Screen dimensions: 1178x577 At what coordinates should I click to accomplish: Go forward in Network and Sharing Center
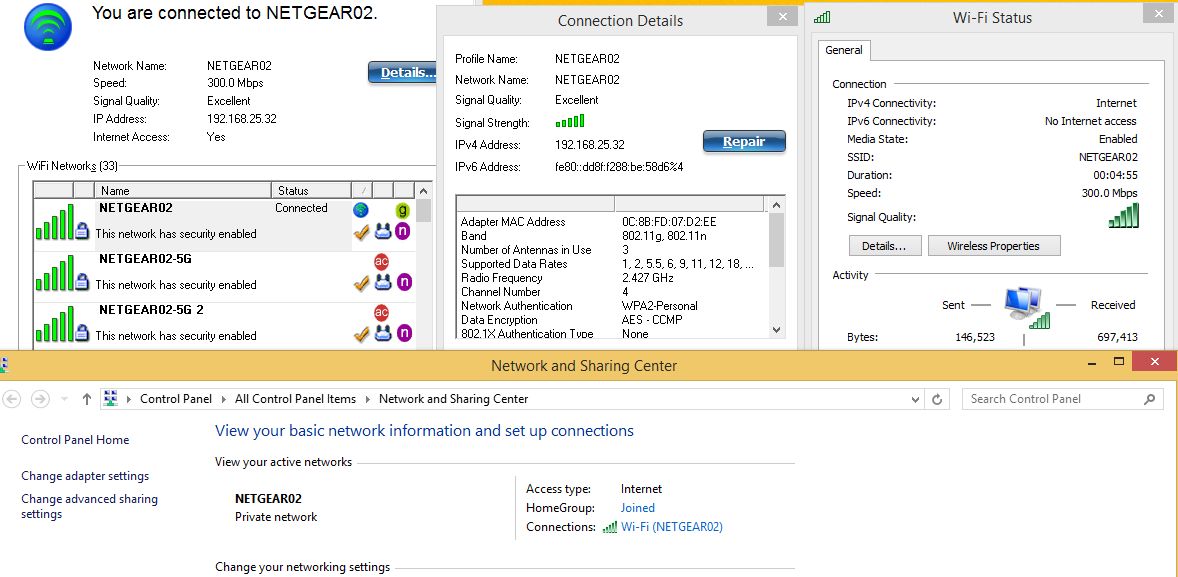coord(40,399)
